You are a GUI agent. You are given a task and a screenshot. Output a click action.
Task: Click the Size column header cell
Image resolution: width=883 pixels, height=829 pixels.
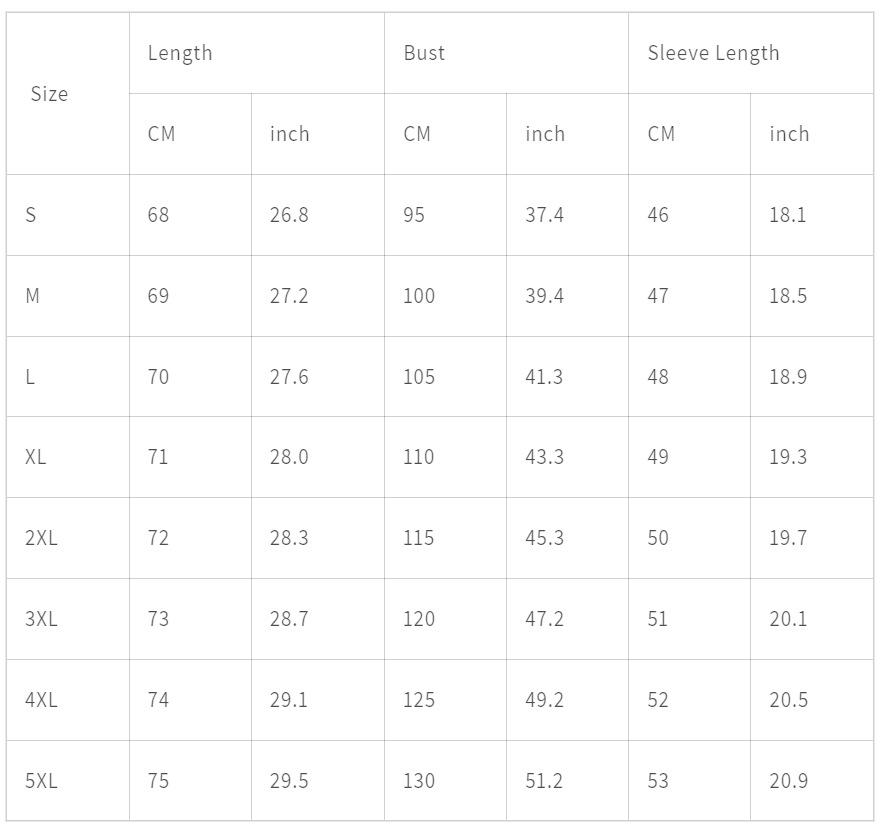[49, 94]
